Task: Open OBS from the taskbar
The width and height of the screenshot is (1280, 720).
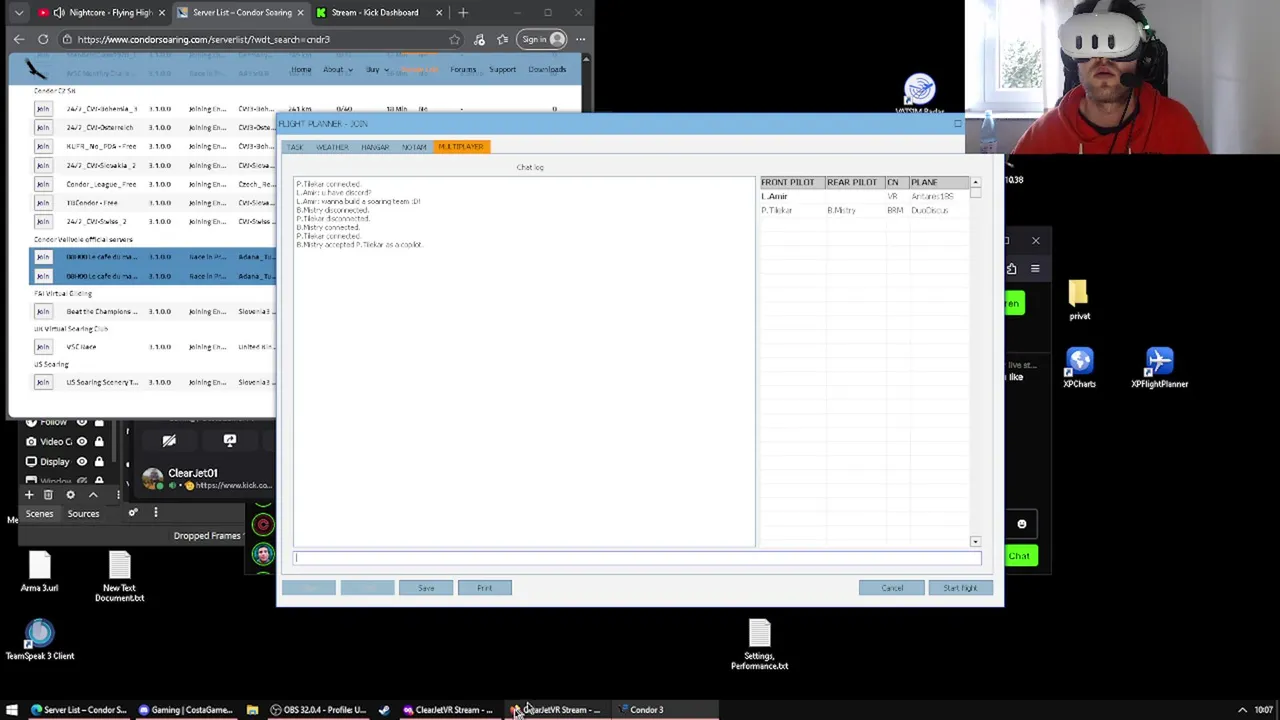Action: click(x=317, y=710)
